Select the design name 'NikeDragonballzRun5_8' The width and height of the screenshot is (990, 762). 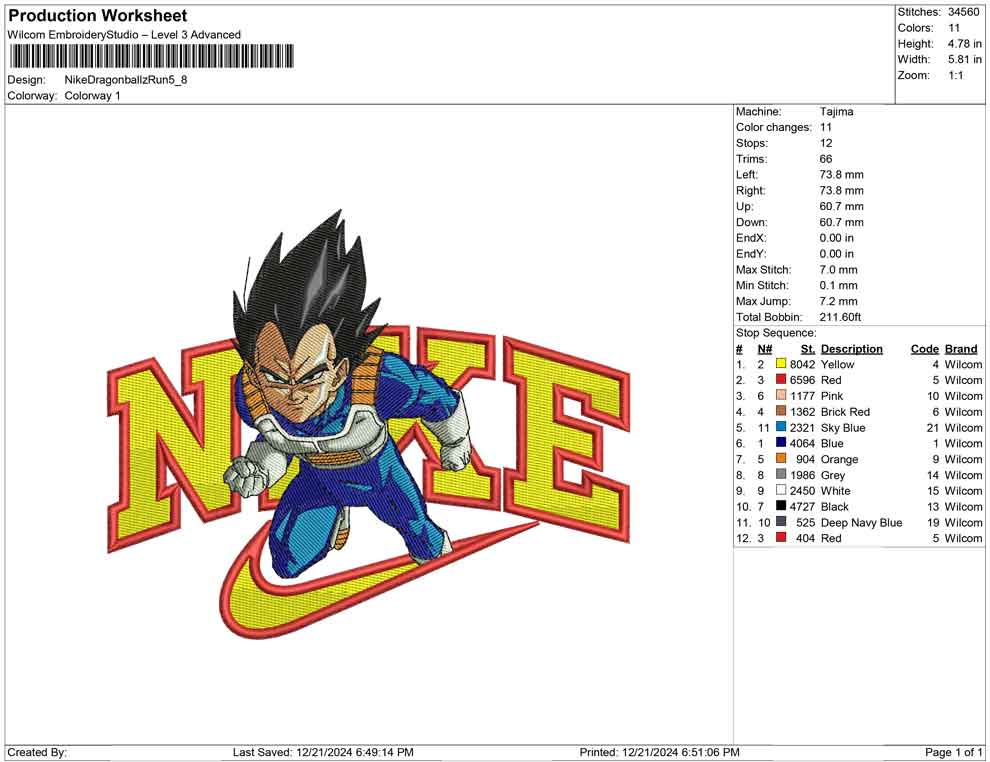(126, 80)
